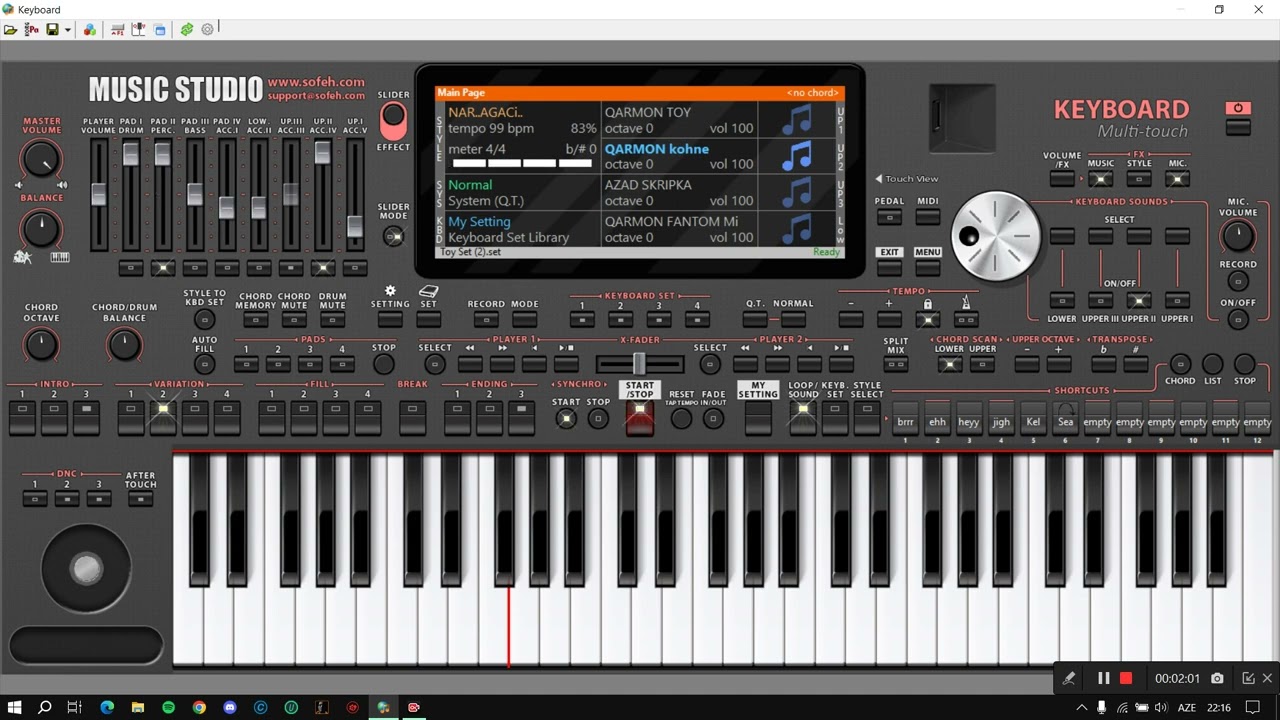
Task: Click the Chord Octave knob
Action: click(x=41, y=345)
